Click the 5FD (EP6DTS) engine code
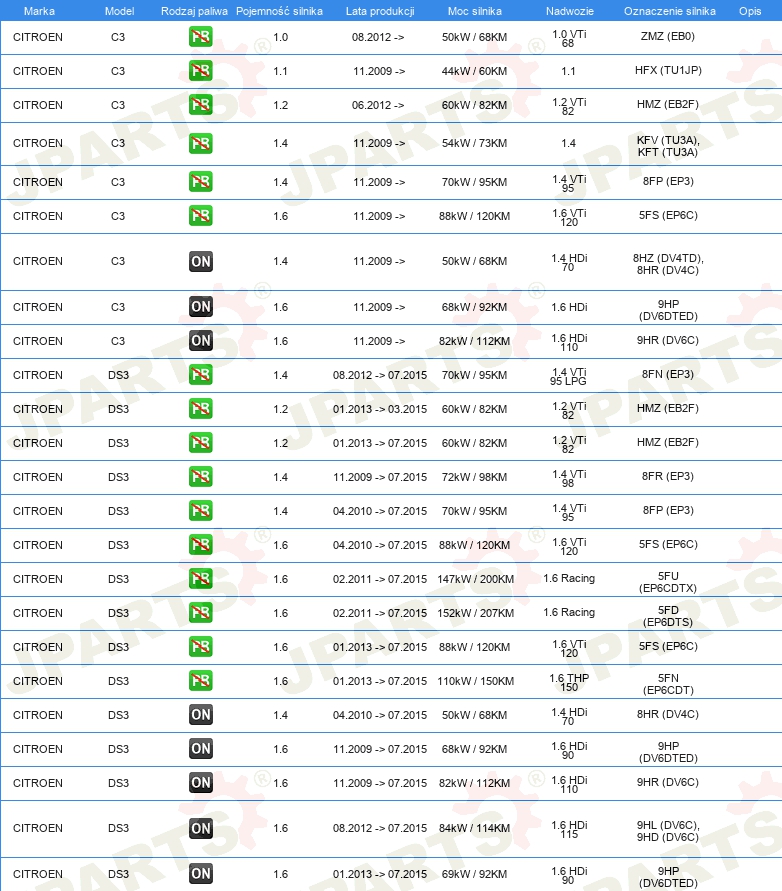782x891 pixels. pyautogui.click(x=668, y=616)
